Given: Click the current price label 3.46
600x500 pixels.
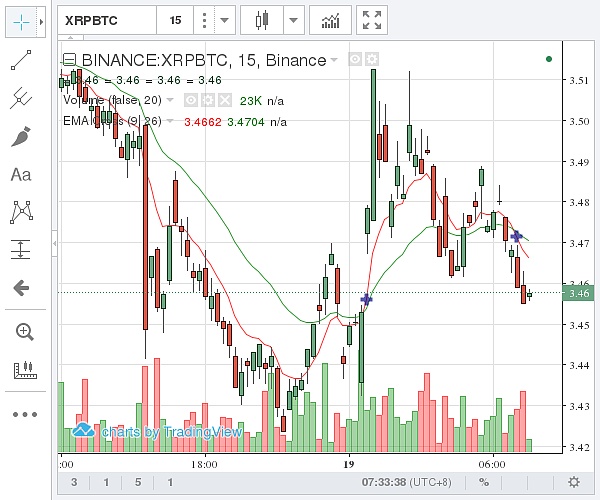Looking at the screenshot, I should (x=580, y=293).
